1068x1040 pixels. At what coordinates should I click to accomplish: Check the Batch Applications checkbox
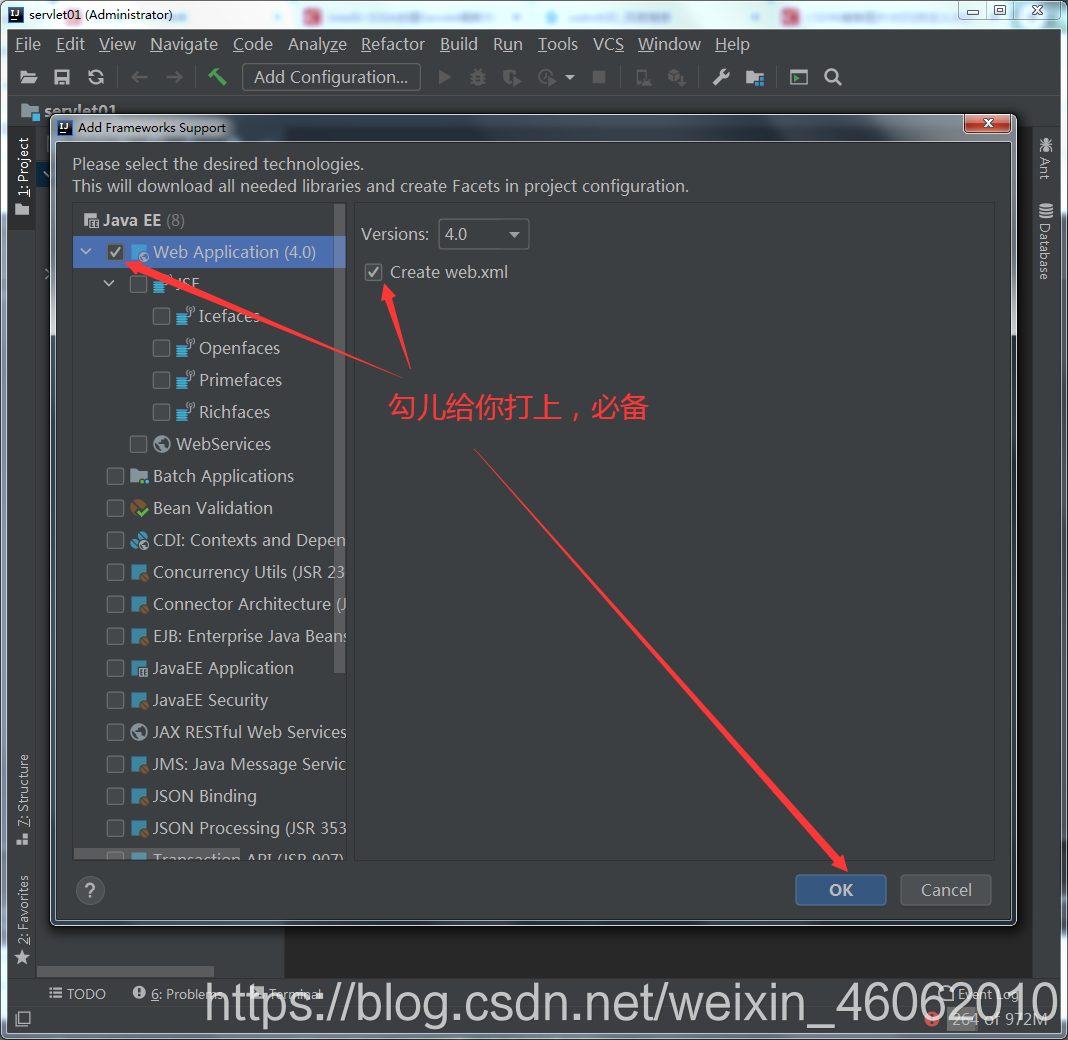[115, 476]
